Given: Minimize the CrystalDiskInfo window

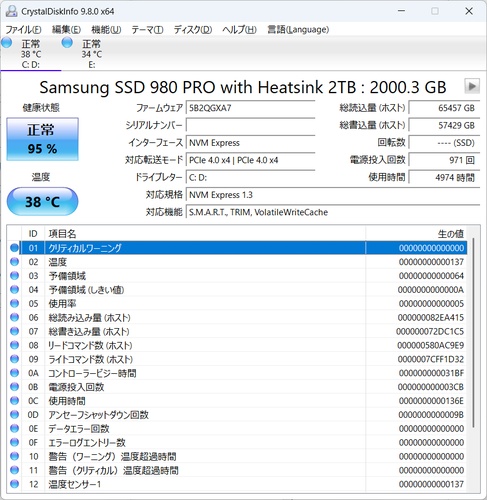Looking at the screenshot, I should pos(402,11).
